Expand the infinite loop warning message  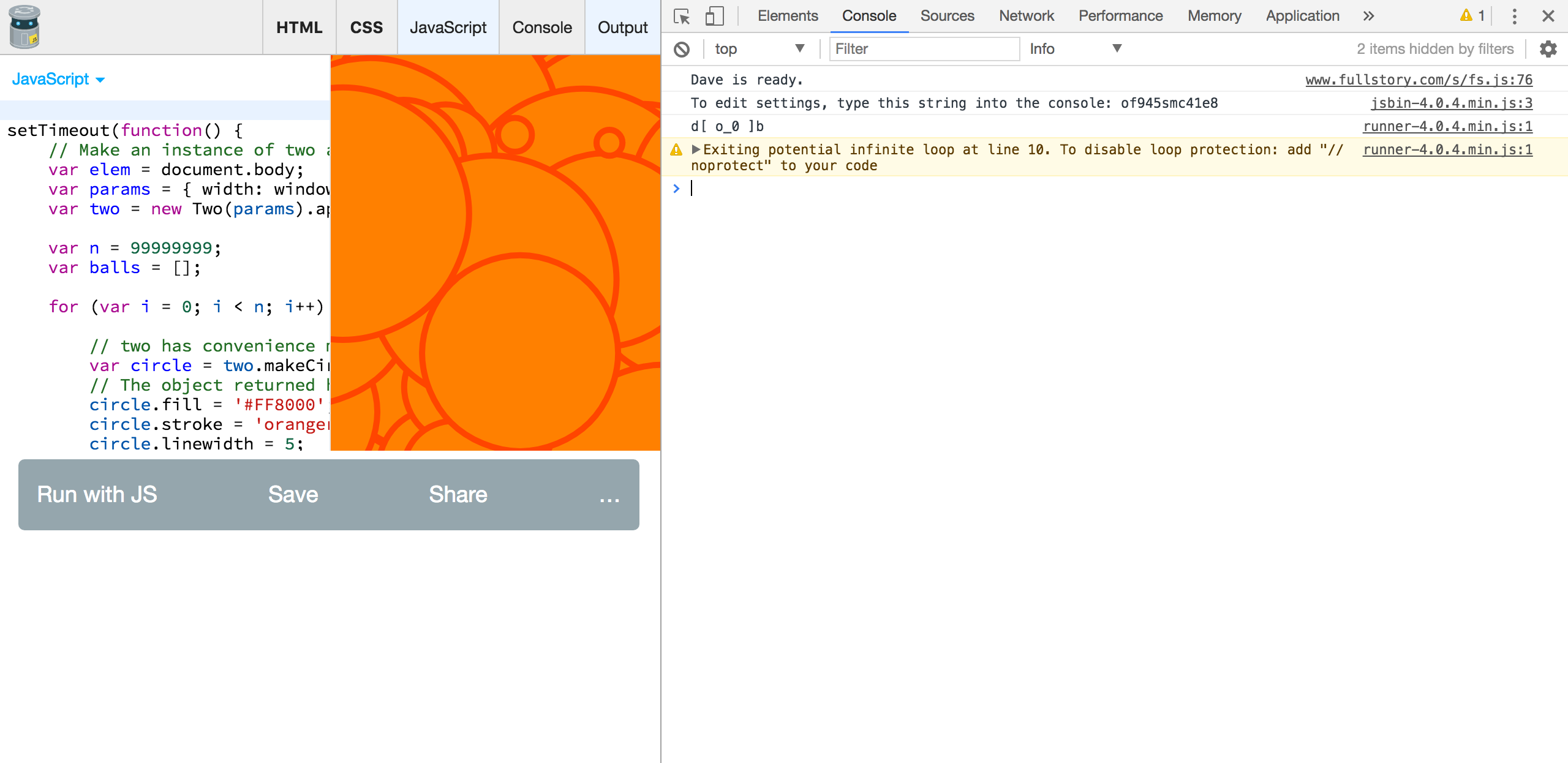click(x=696, y=149)
